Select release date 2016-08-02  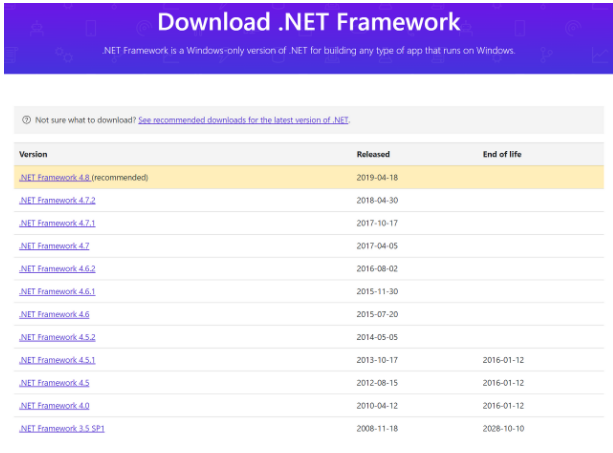(x=377, y=269)
